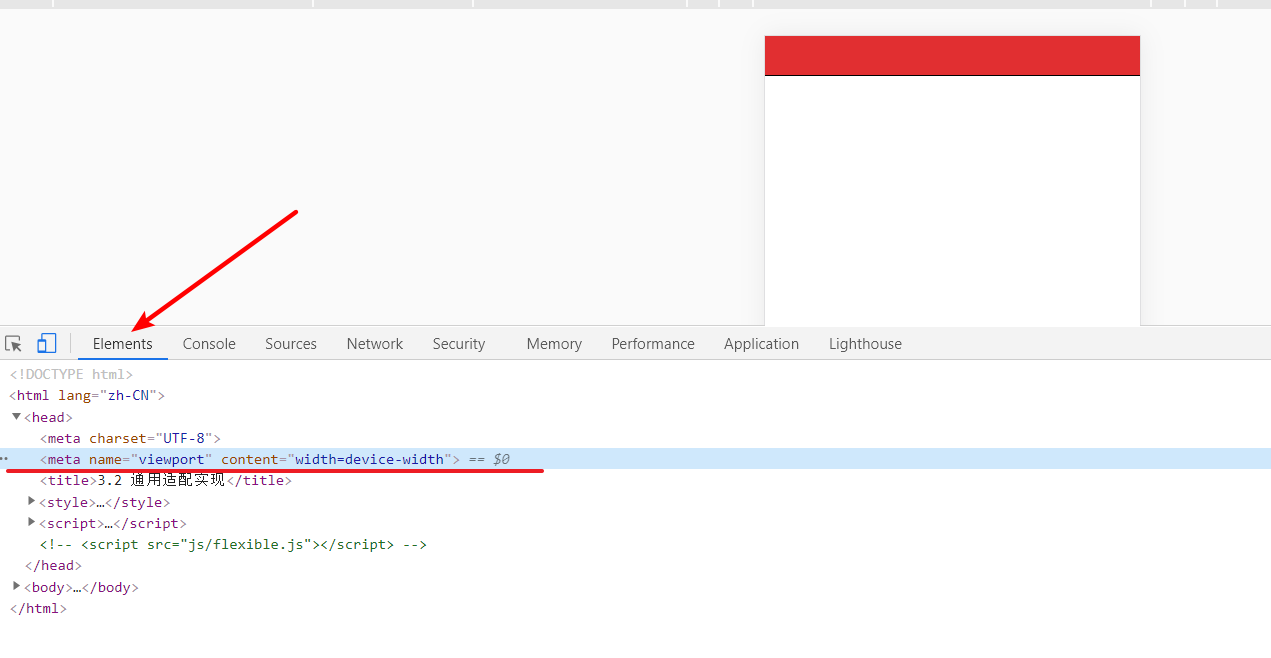Viewport: 1271px width, 658px height.
Task: Open the Security tab
Action: pos(459,344)
